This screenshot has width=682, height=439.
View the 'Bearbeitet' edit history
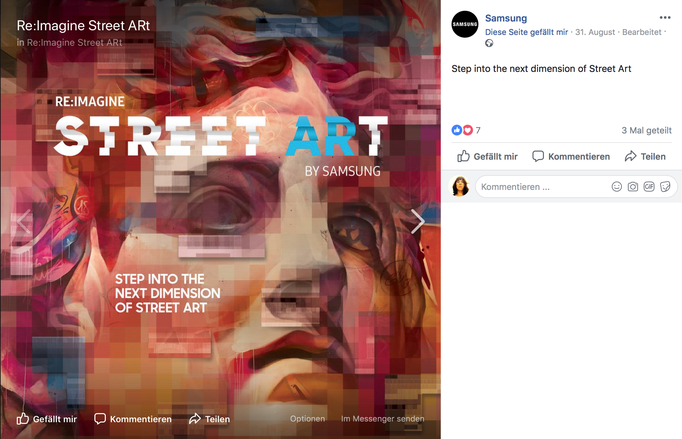642,32
